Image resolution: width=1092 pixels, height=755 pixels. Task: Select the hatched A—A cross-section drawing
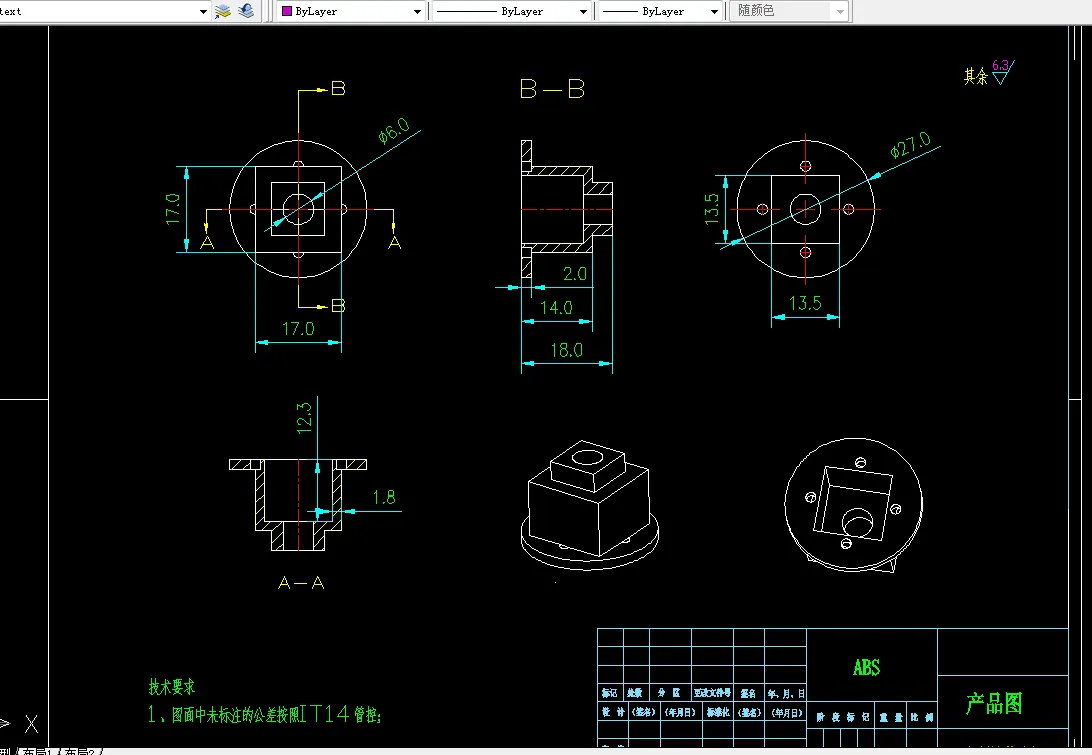click(x=298, y=504)
